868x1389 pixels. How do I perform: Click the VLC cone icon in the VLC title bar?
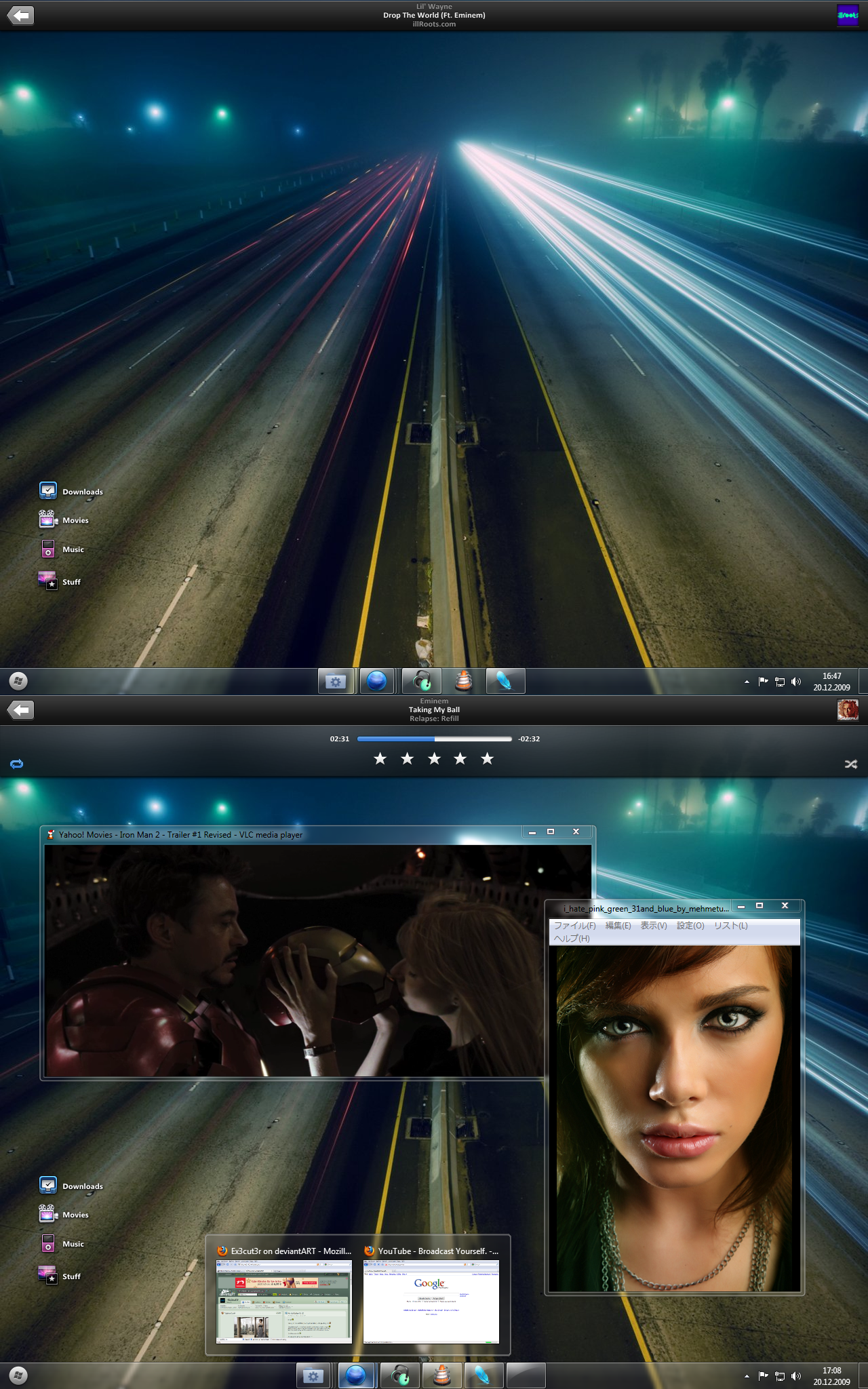(x=51, y=834)
